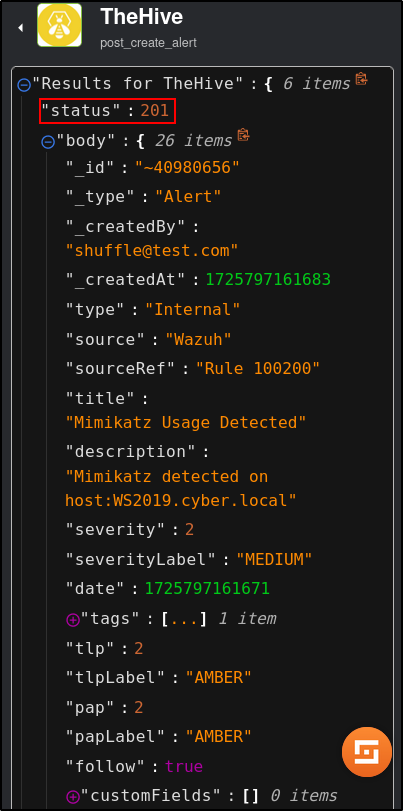Screen dimensions: 403x811
Task: Expand the "customFields" array
Action: tap(73, 797)
